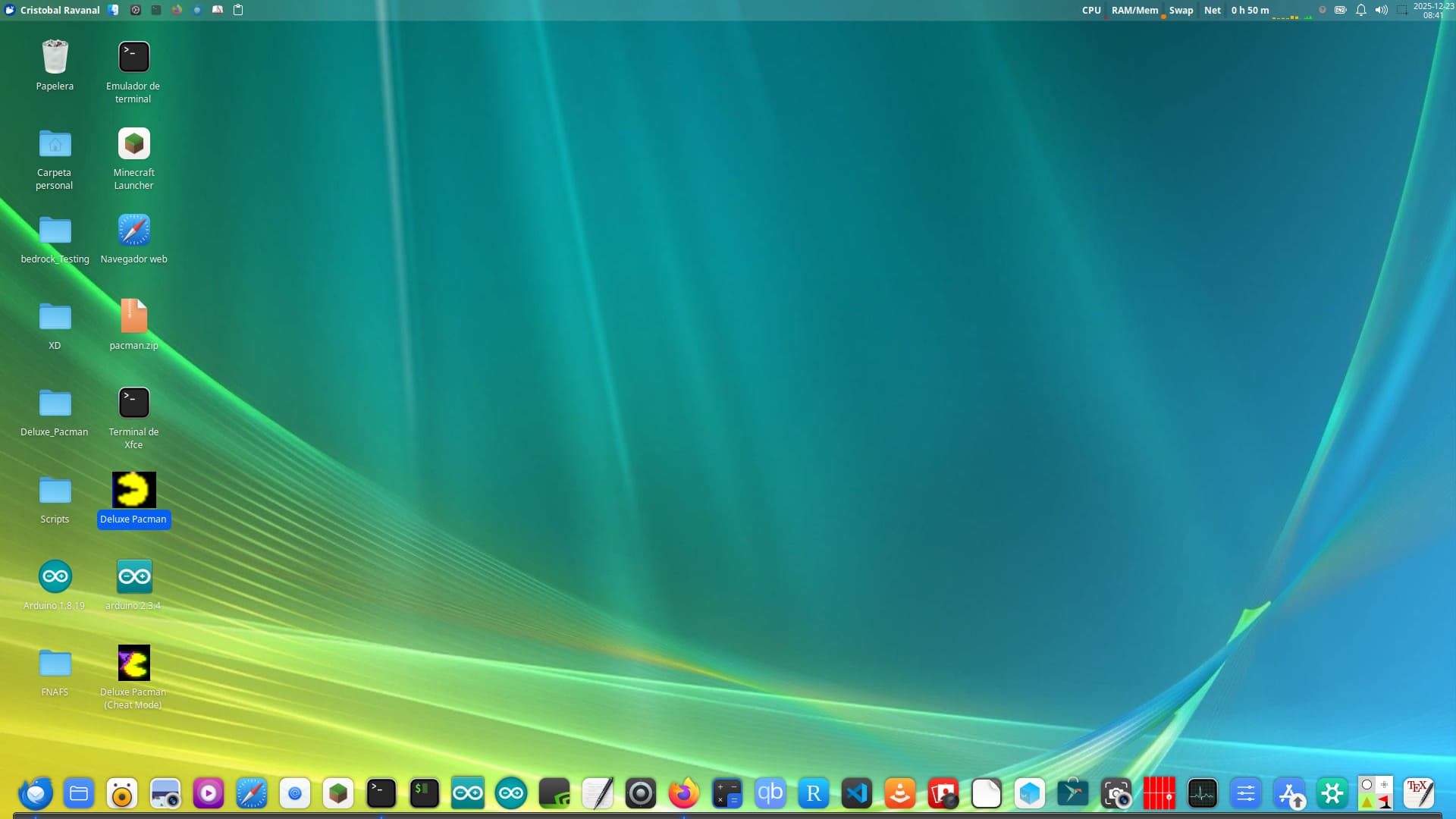Select Deluxe Pacman (Cheat Mode) desktop shortcut
Image resolution: width=1456 pixels, height=819 pixels.
point(134,664)
